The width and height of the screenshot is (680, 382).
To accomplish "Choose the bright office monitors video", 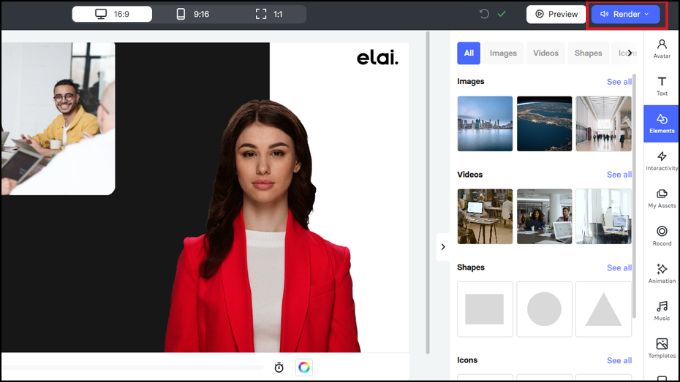I will pos(604,216).
